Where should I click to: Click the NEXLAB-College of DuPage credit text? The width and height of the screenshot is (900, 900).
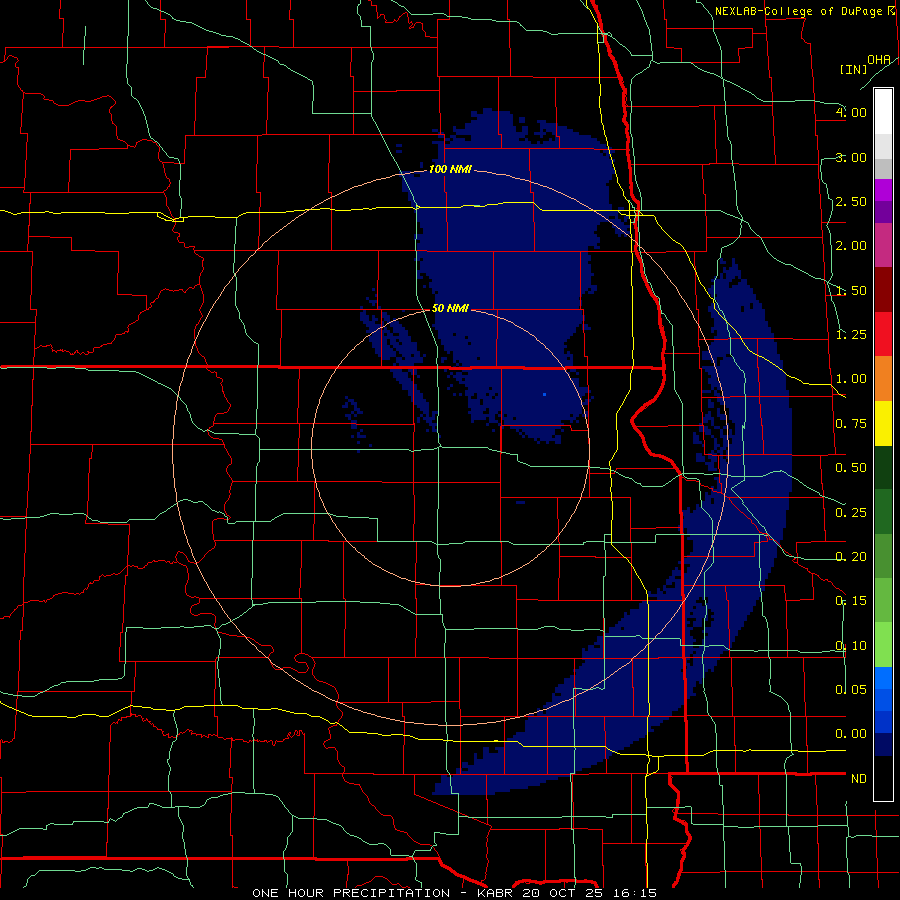click(x=798, y=11)
